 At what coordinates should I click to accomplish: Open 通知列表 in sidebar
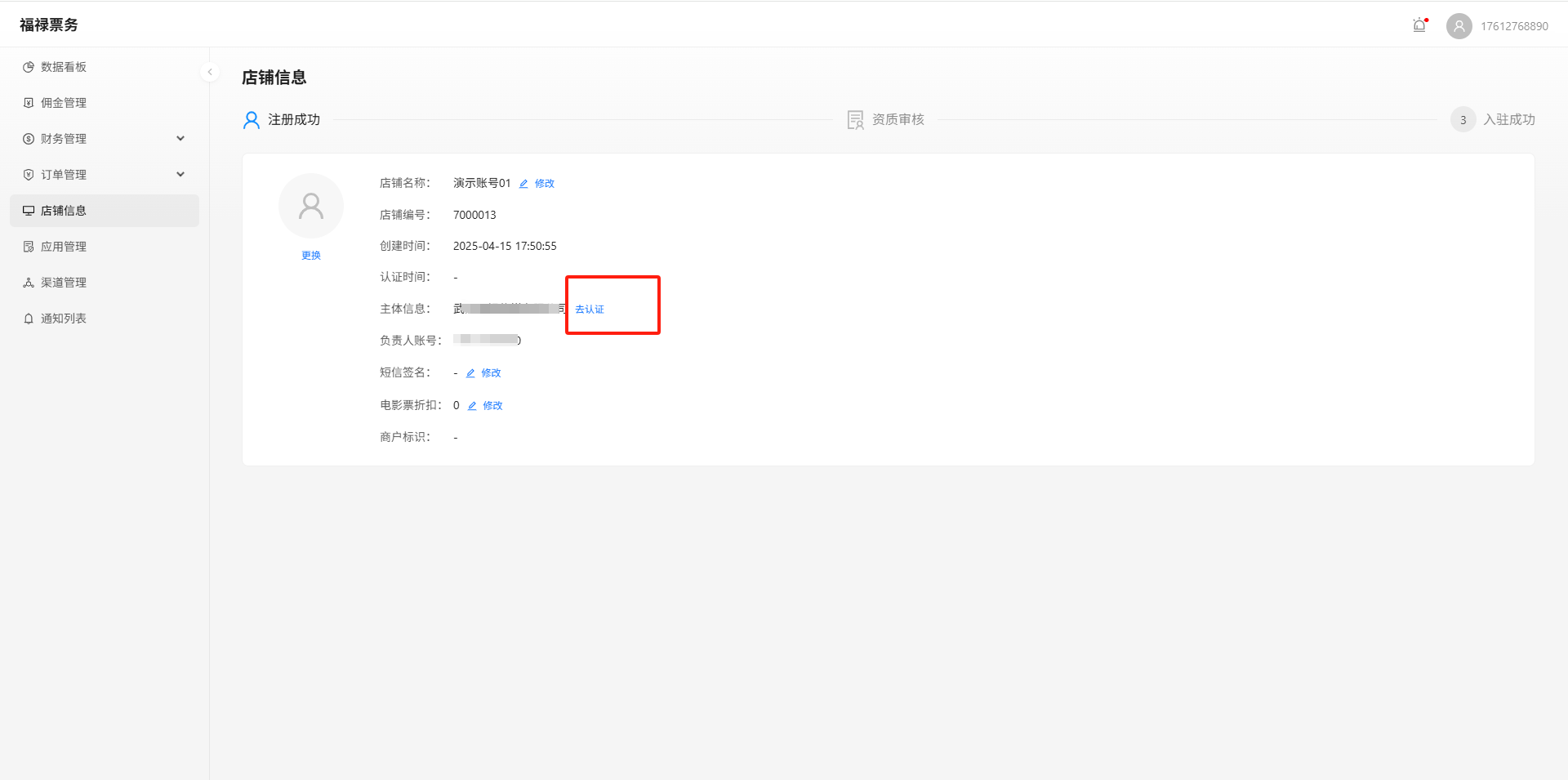coord(64,319)
